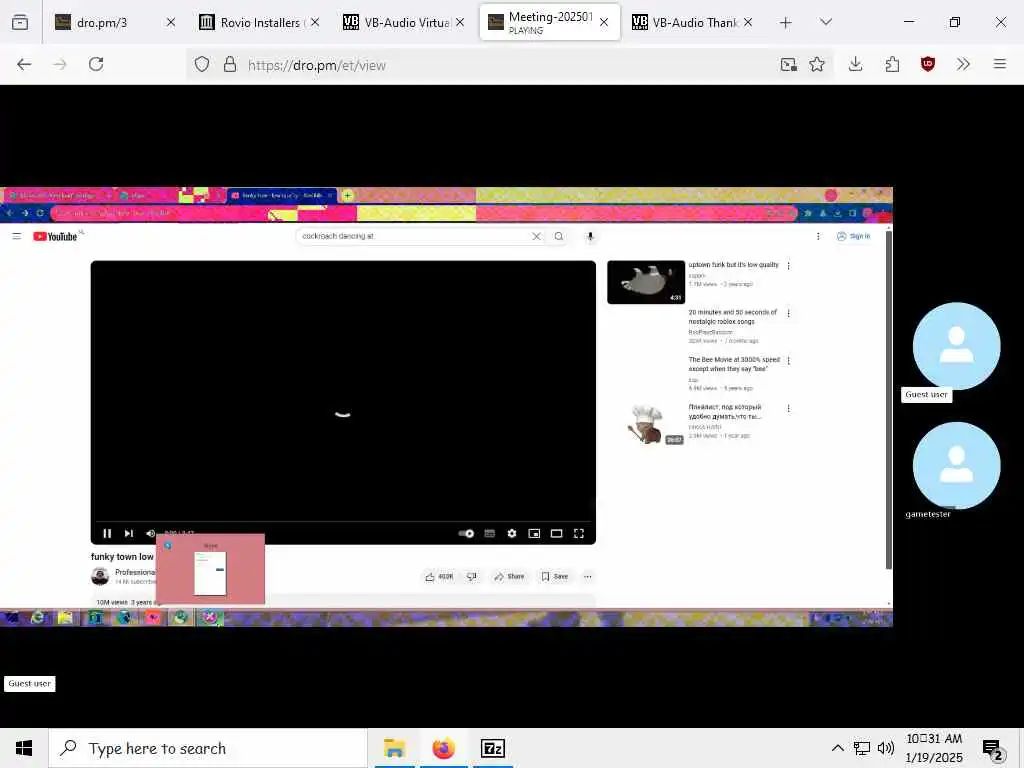Open The Bee Movie 3000% speed video

point(734,364)
